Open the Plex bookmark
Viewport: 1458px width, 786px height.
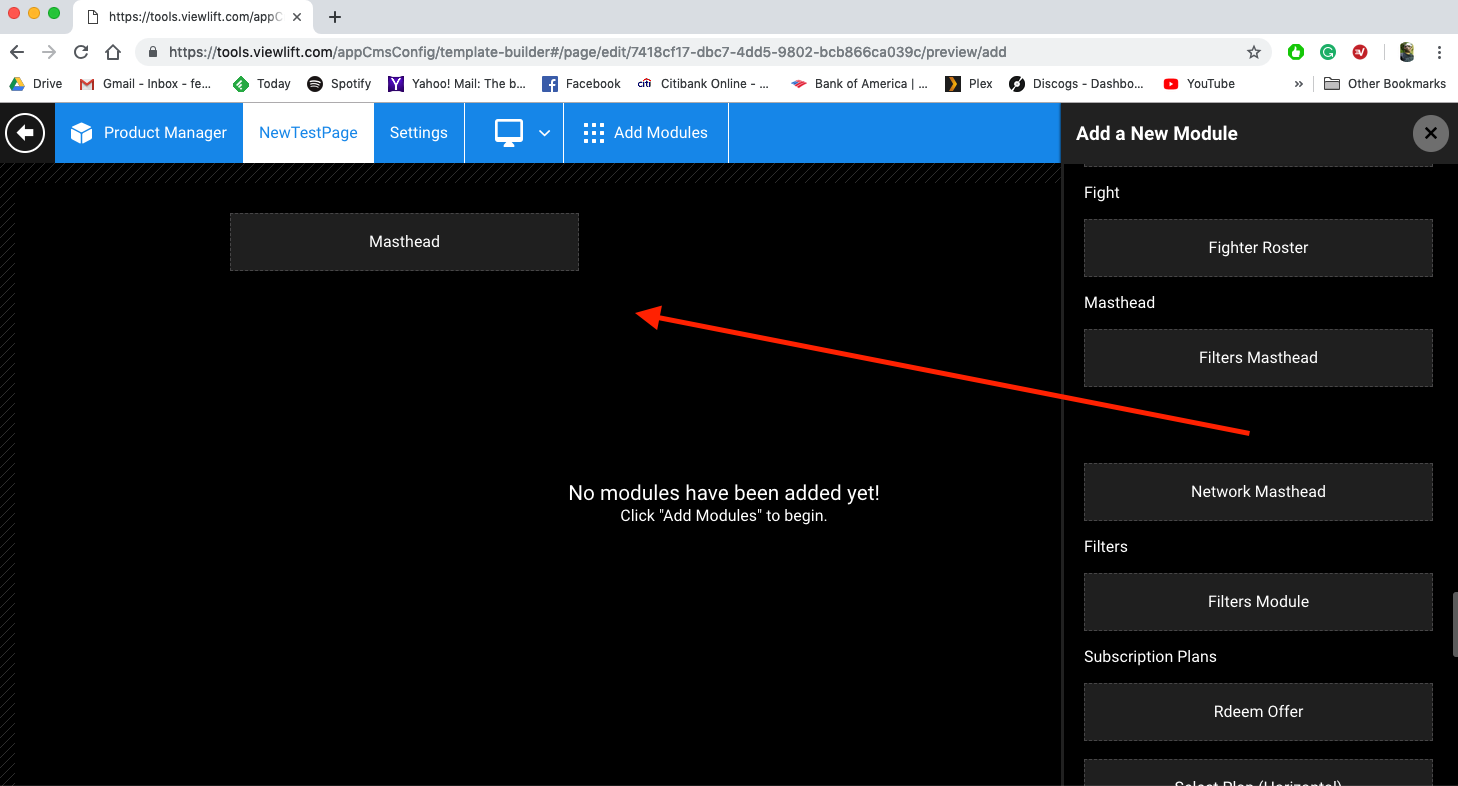click(969, 84)
